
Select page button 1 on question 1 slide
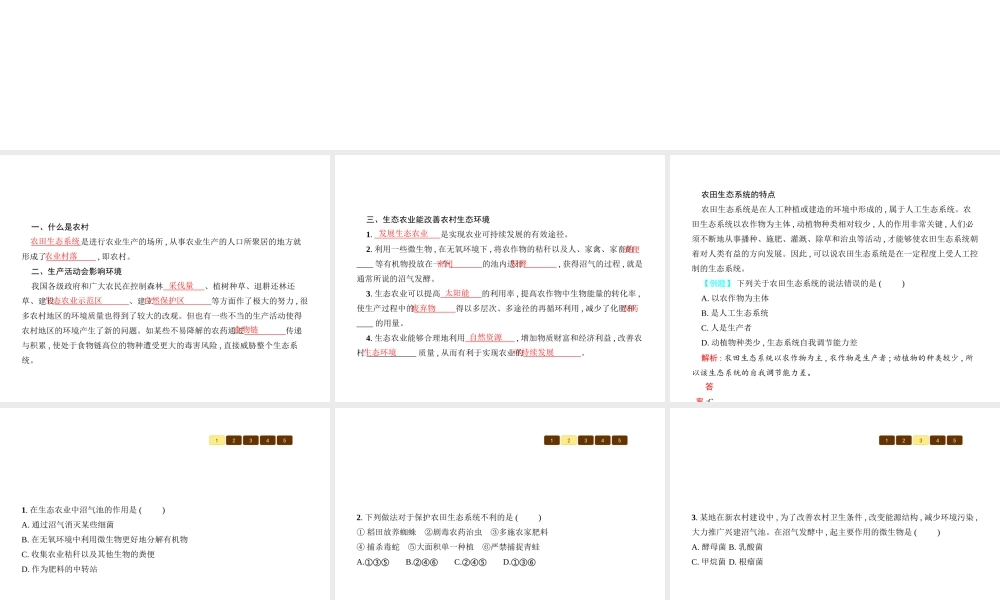216,440
